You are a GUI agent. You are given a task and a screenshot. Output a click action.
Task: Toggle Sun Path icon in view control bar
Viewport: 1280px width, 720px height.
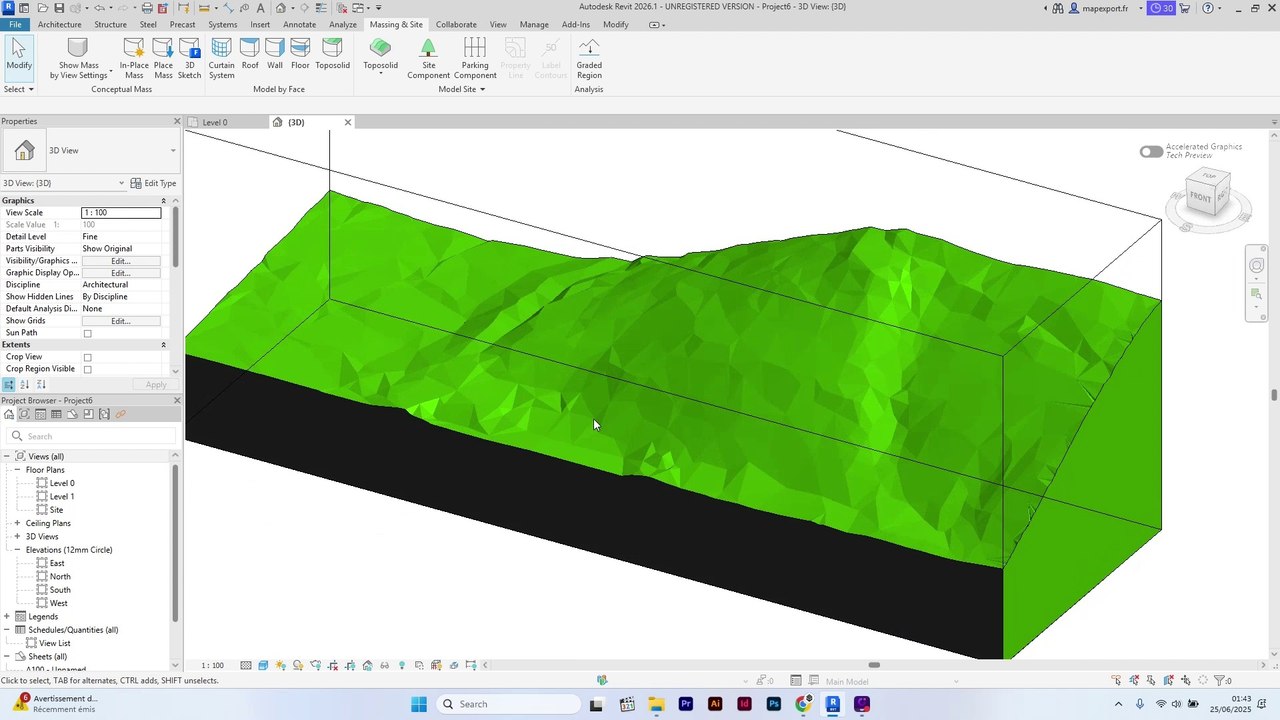coord(281,666)
